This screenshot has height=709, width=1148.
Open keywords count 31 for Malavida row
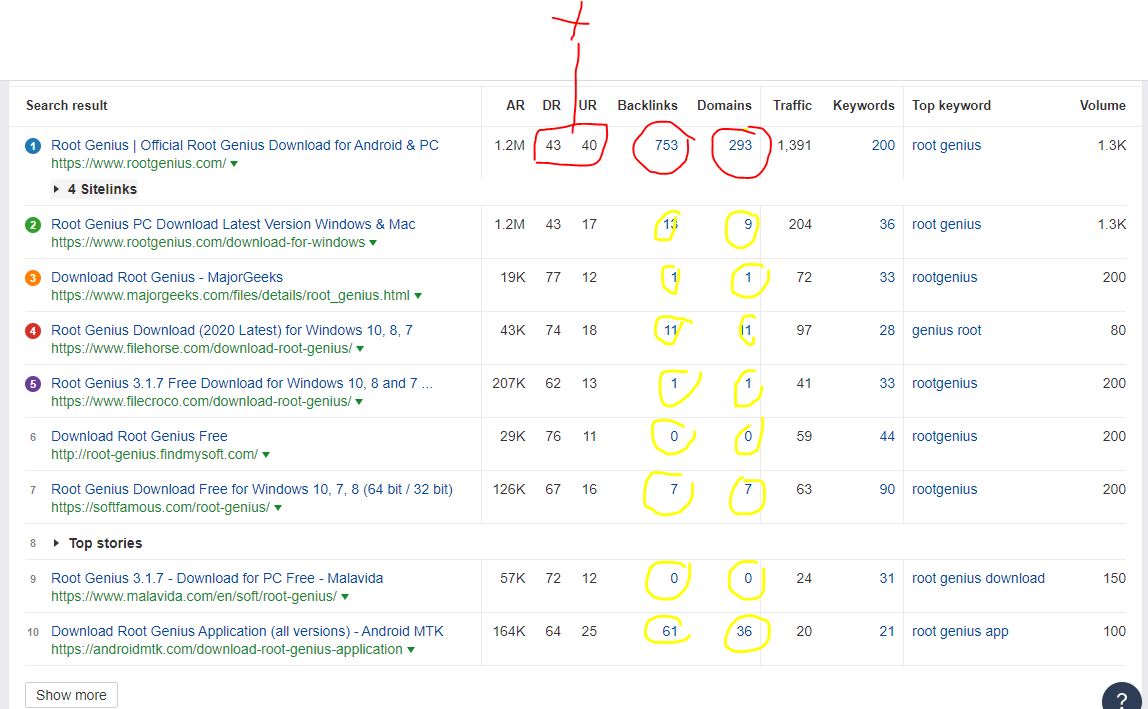887,578
